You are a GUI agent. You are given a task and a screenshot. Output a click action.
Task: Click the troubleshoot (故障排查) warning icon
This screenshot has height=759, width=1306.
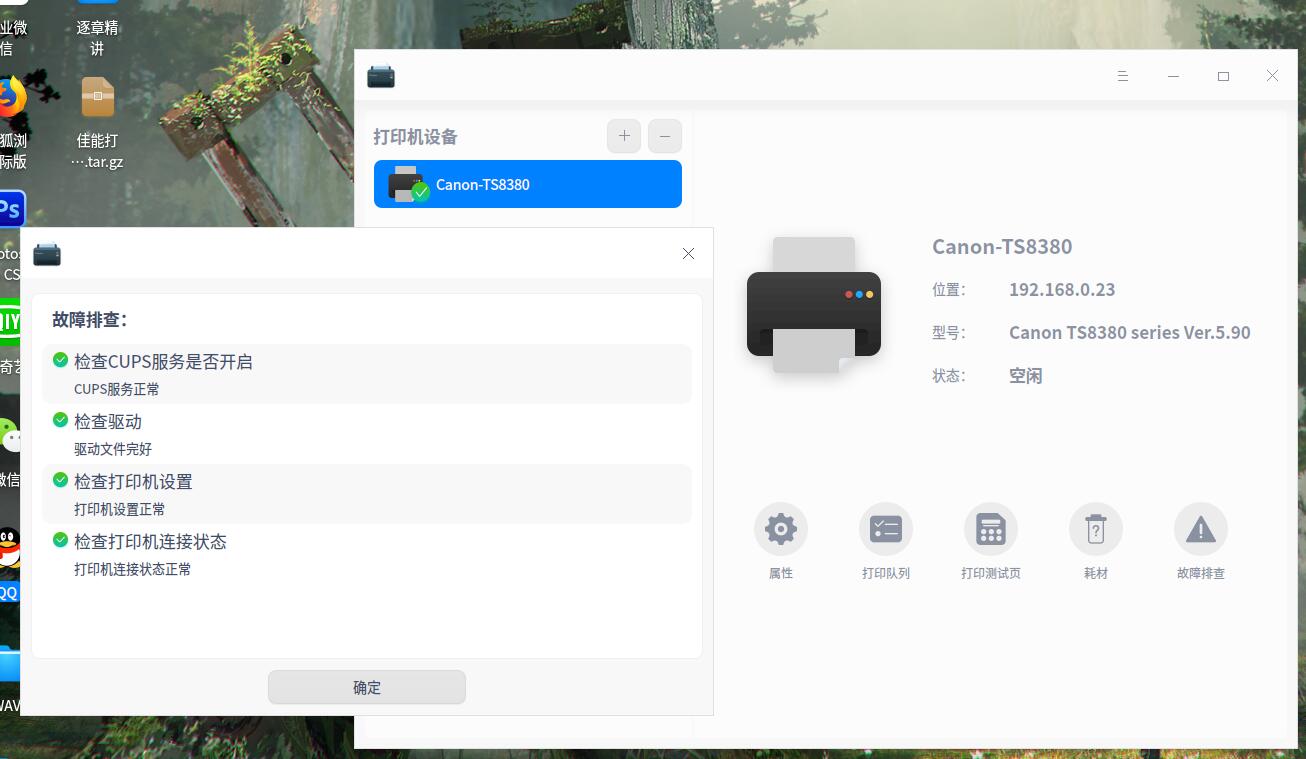1200,529
